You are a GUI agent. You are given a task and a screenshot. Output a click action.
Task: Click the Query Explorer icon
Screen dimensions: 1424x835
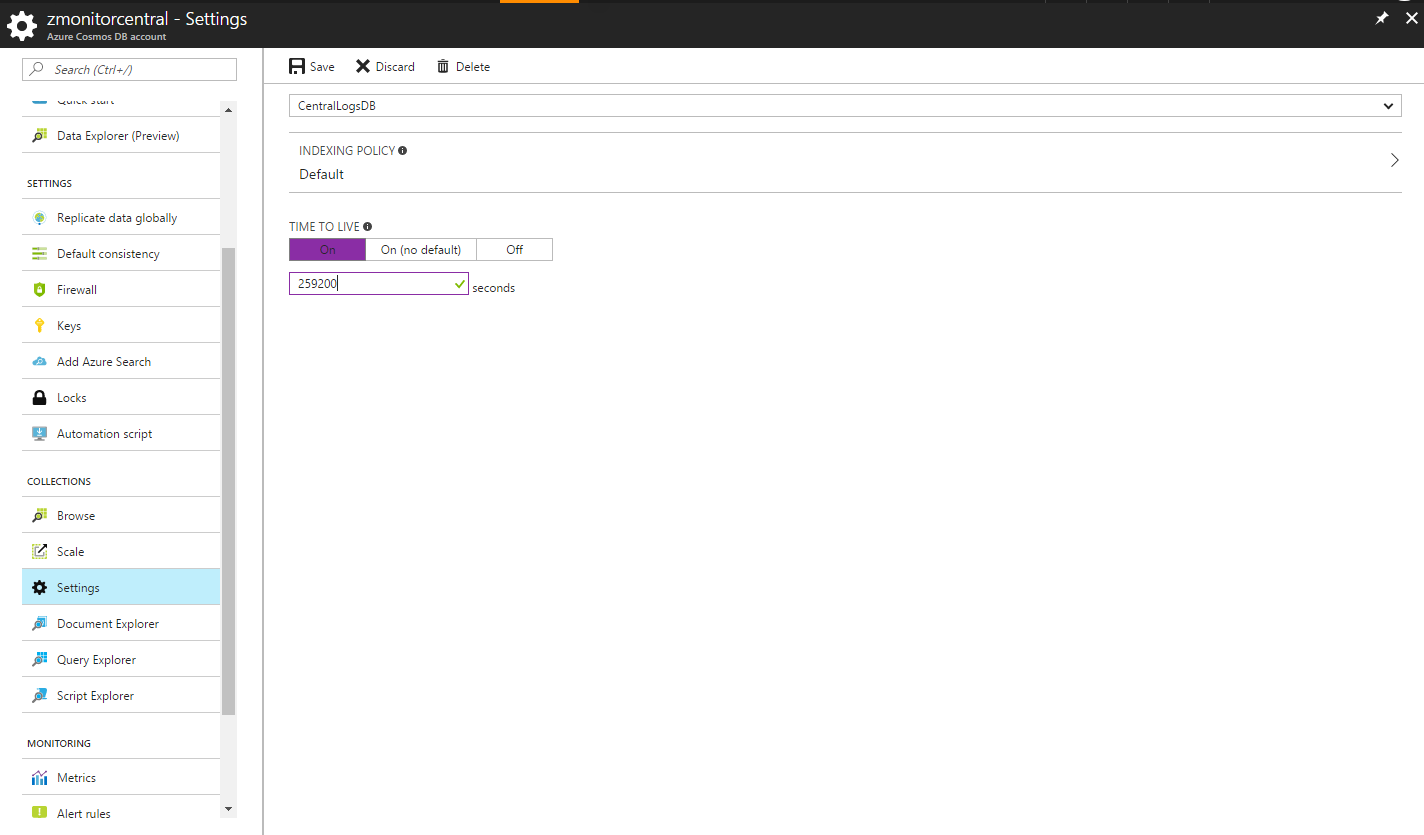click(40, 660)
